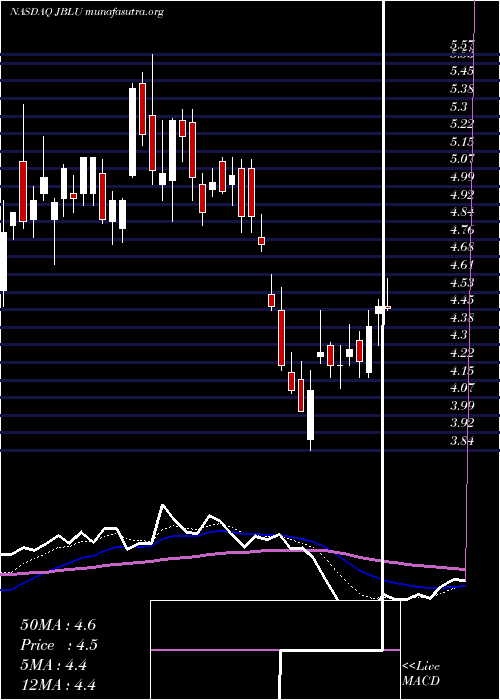Click the 4.15 price level label
Viewport: 500px width, 700px height.
point(462,370)
